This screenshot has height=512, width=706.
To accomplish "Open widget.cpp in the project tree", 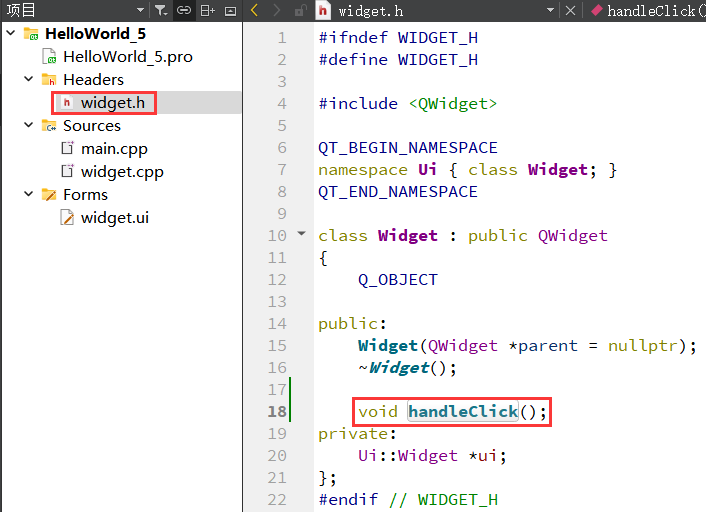I will pyautogui.click(x=122, y=172).
